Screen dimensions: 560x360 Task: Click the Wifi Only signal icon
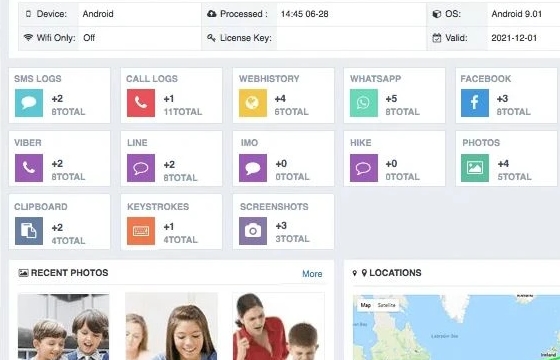[x=28, y=37]
